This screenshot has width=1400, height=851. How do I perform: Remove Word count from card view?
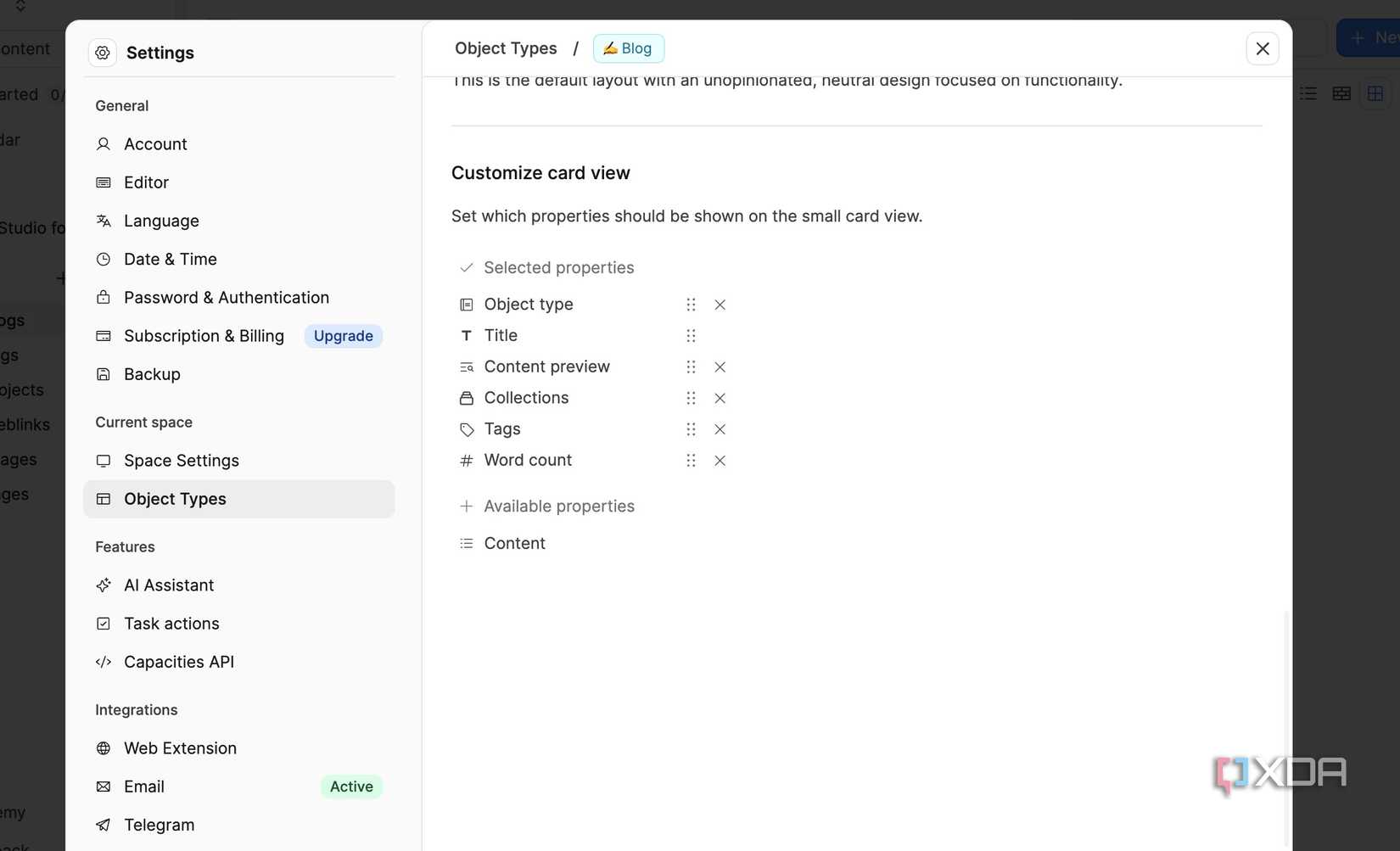coord(720,461)
